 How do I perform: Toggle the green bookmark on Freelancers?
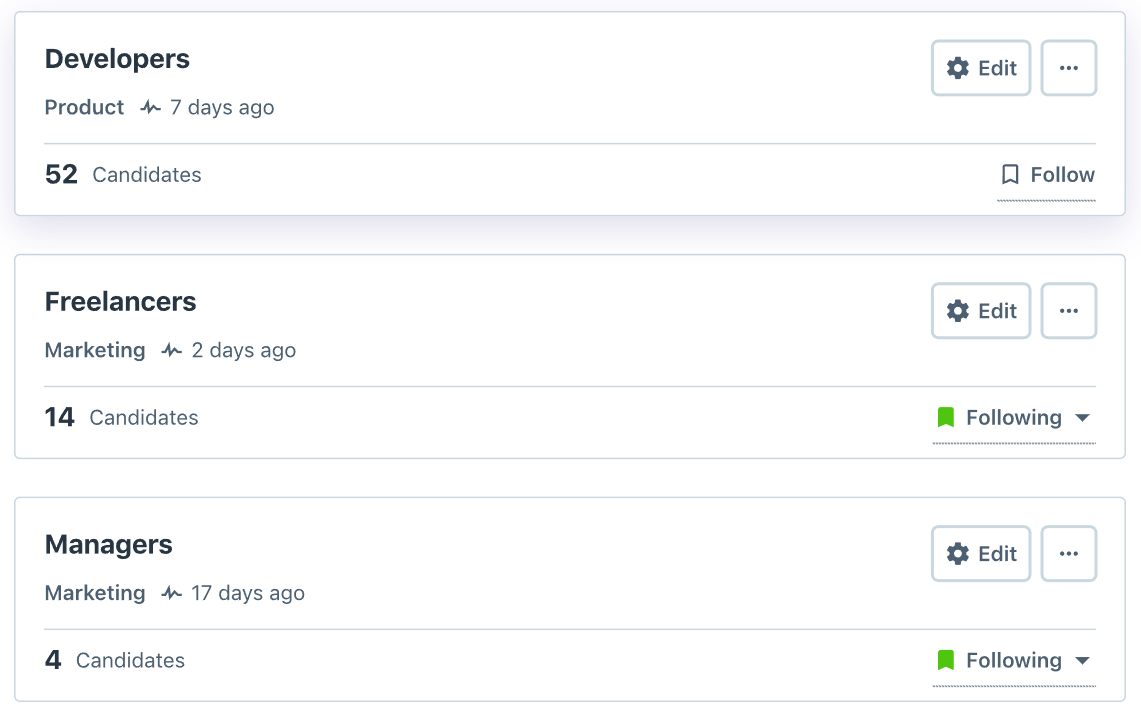pyautogui.click(x=945, y=418)
